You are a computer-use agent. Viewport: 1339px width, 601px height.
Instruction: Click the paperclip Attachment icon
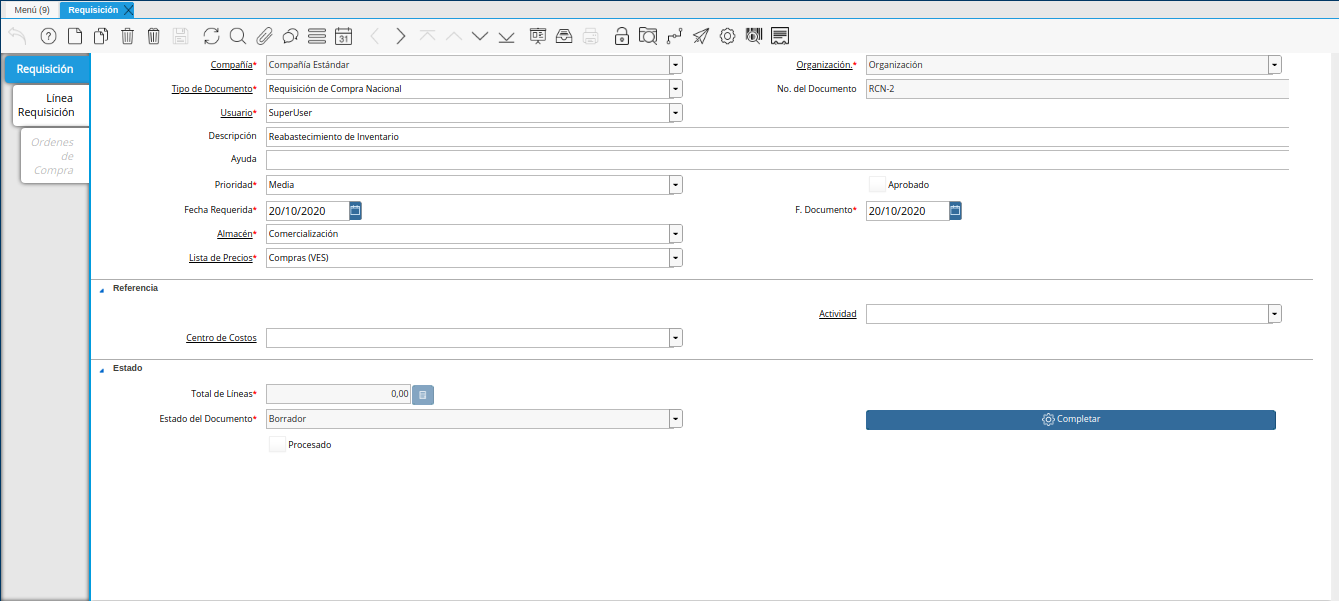pyautogui.click(x=264, y=37)
